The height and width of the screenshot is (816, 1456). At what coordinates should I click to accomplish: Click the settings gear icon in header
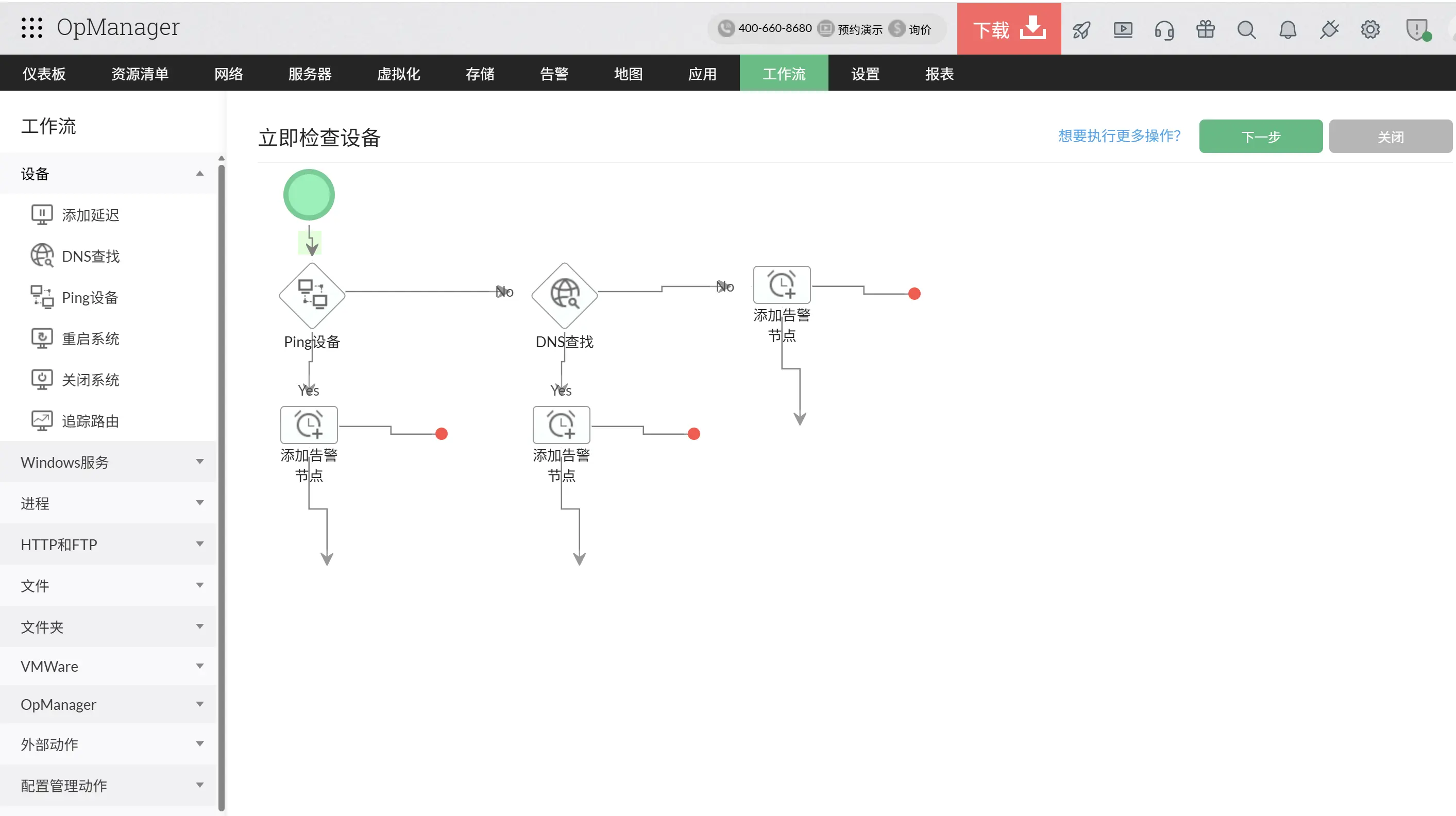[1370, 29]
